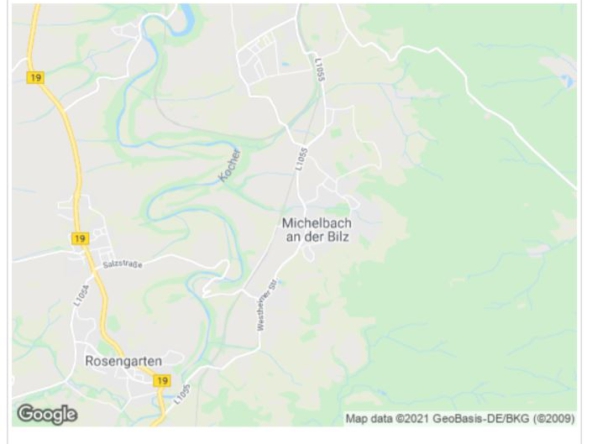Viewport: 592px width, 444px height.
Task: Click the route 19 shield near Salzstraße
Action: point(80,239)
